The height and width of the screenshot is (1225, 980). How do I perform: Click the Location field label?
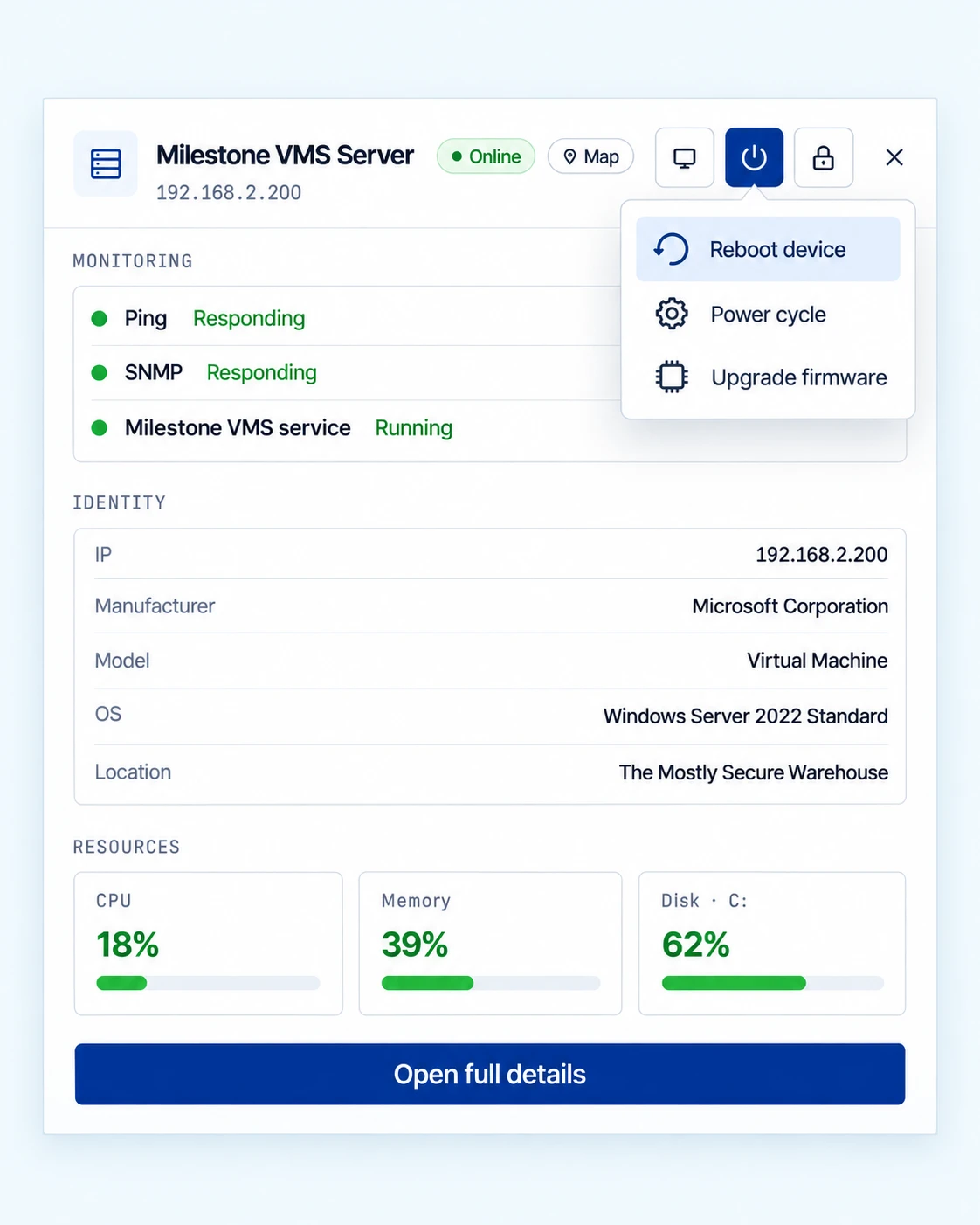click(133, 772)
